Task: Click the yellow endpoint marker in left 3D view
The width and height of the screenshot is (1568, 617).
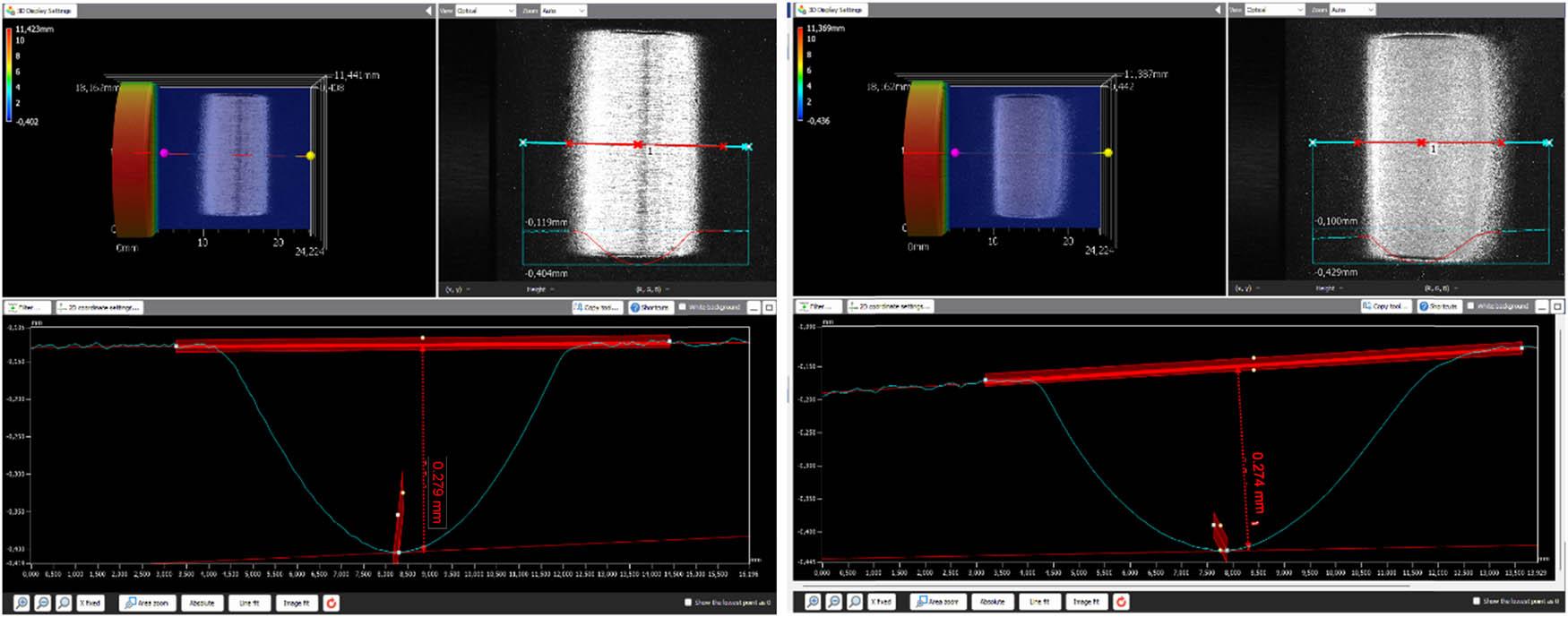Action: [311, 155]
